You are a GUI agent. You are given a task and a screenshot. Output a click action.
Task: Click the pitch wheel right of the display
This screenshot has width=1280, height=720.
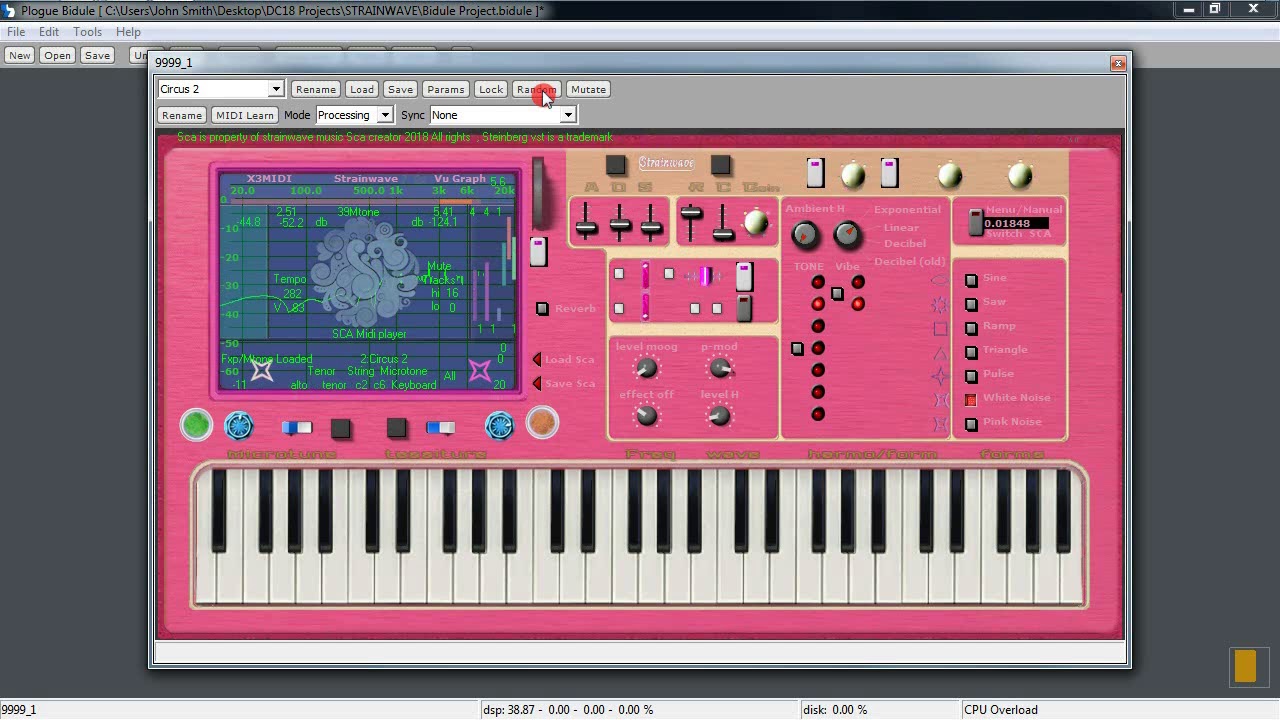pos(538,193)
